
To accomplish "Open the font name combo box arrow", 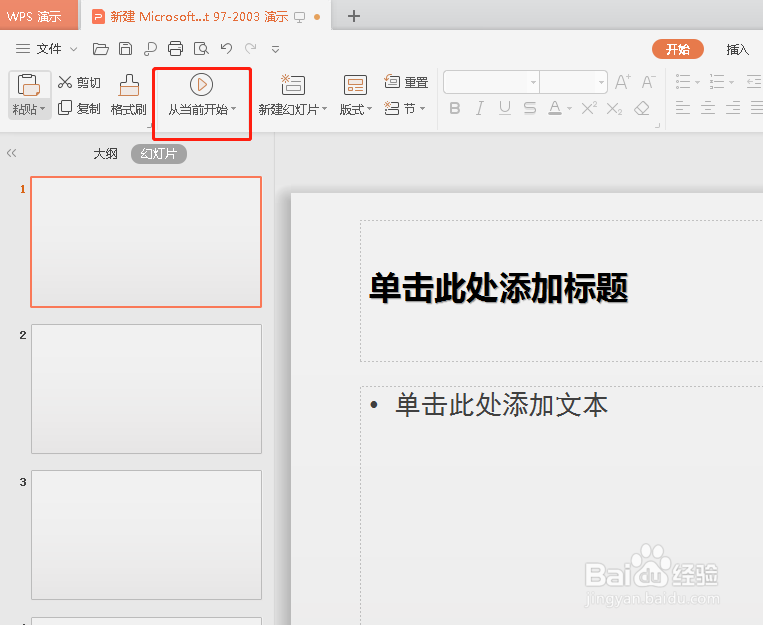I will click(533, 82).
